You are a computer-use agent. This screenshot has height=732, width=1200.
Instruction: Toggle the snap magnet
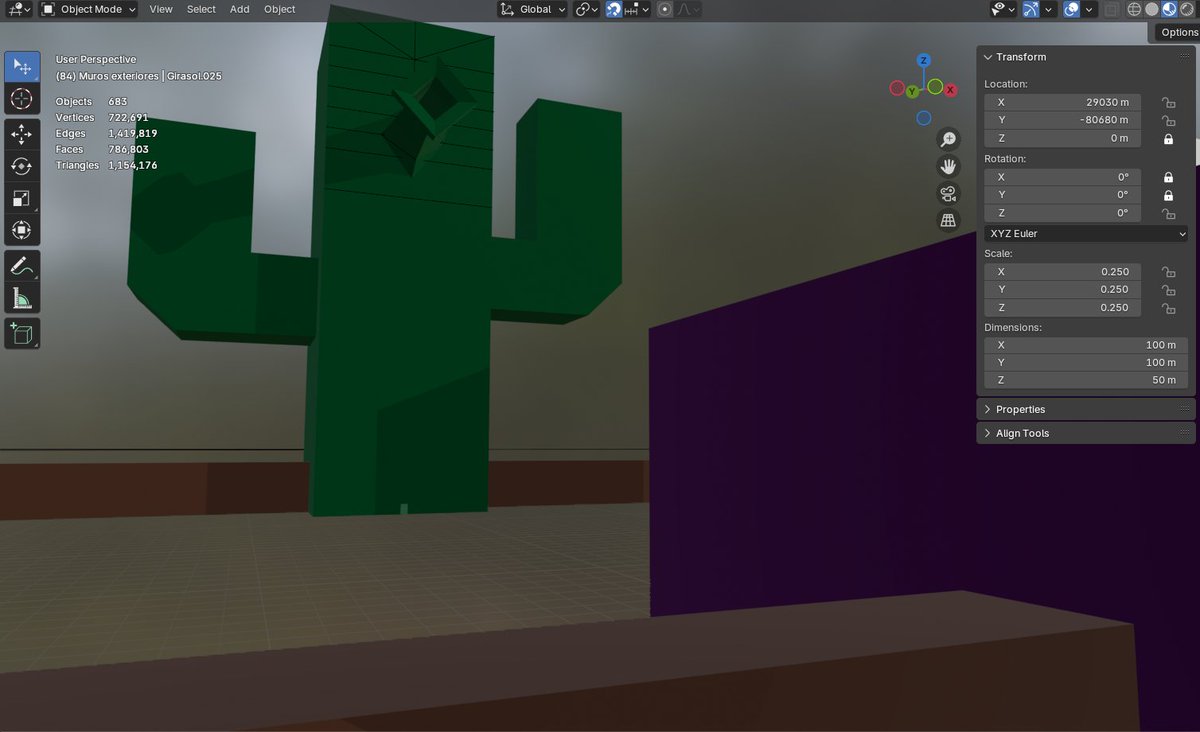614,9
